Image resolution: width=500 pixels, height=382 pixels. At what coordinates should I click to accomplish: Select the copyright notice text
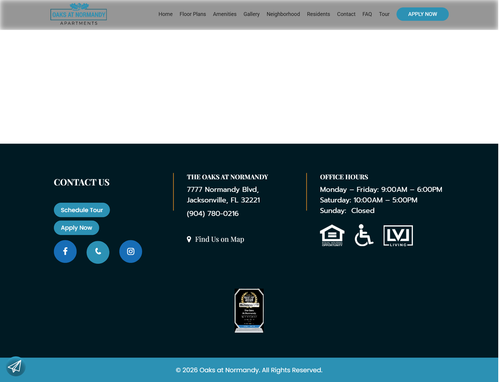coord(249,370)
